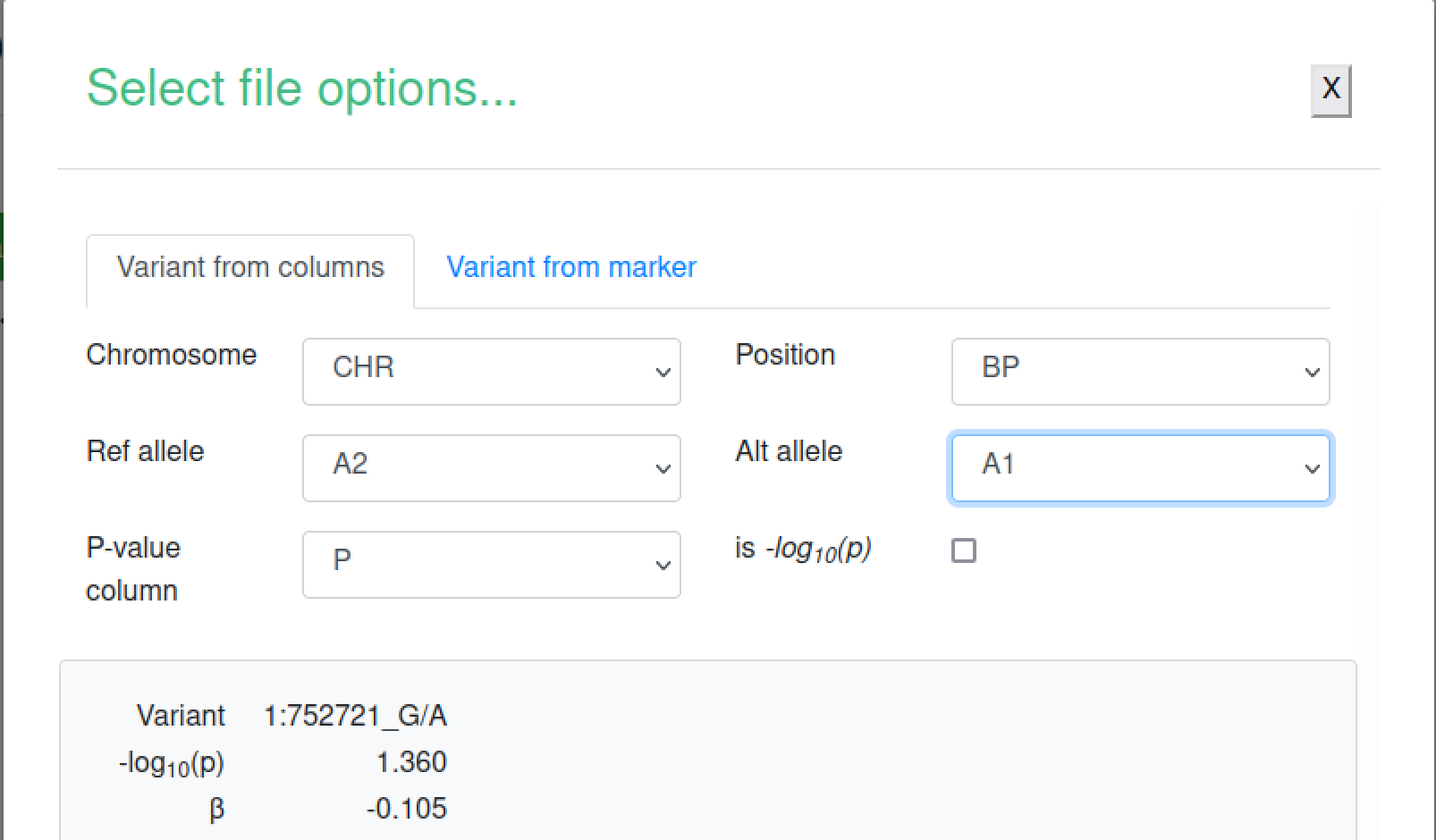Select the variant preview value 1:752721_G/A
Screen dimensions: 1436x840
click(356, 715)
